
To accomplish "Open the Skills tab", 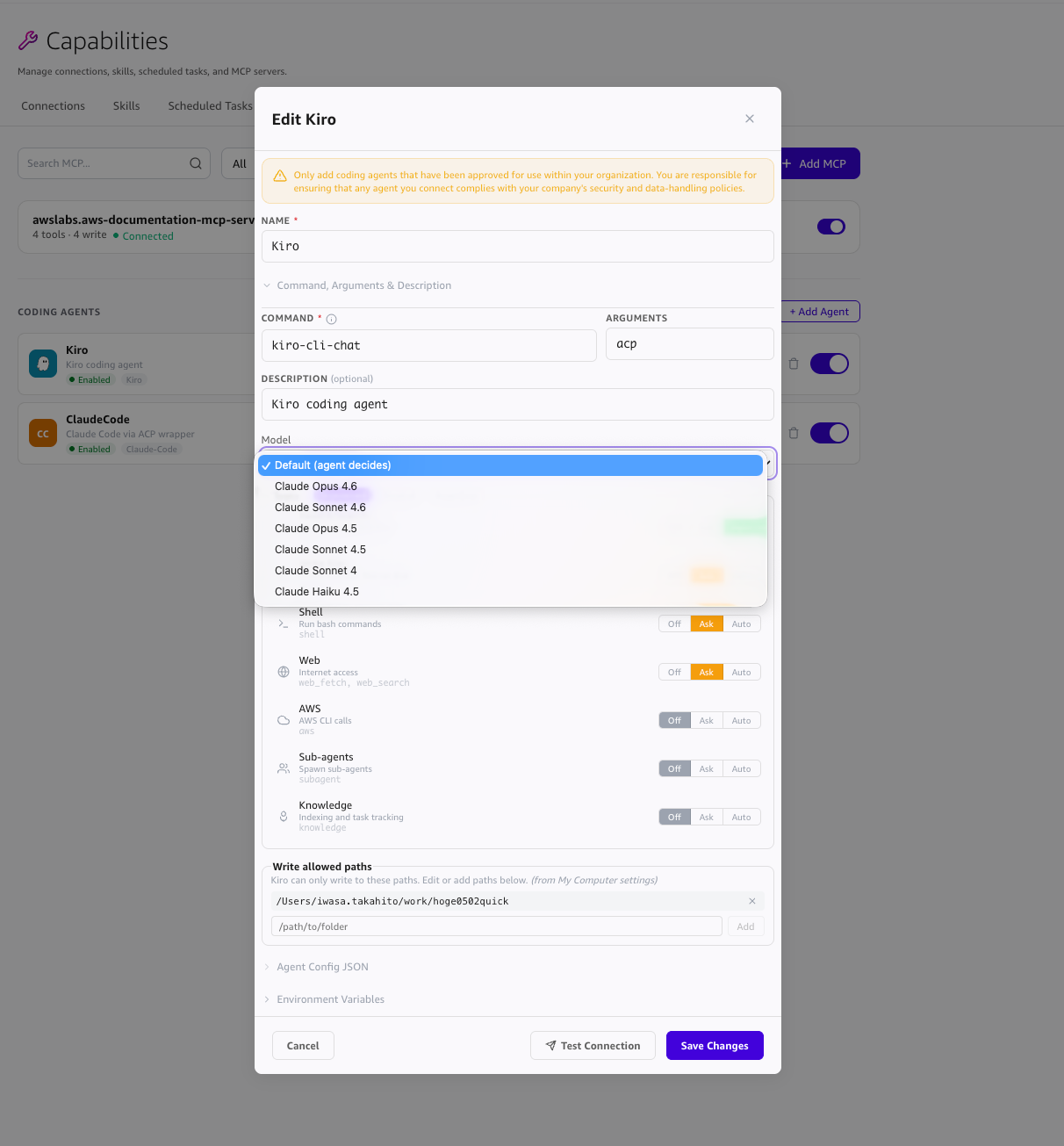I will pos(126,106).
